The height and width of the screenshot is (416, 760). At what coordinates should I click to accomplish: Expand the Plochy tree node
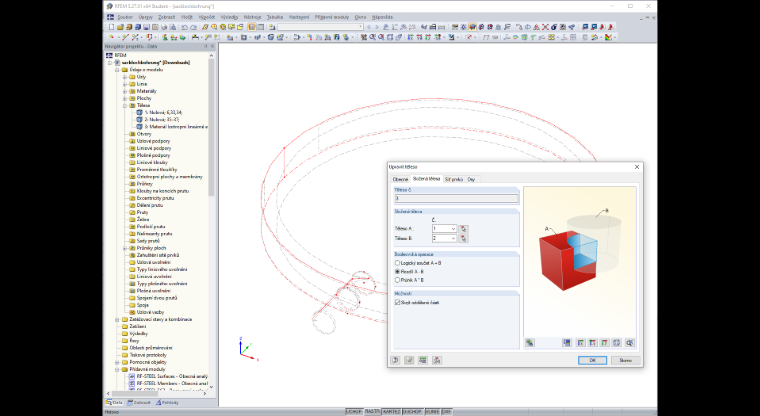coord(125,98)
